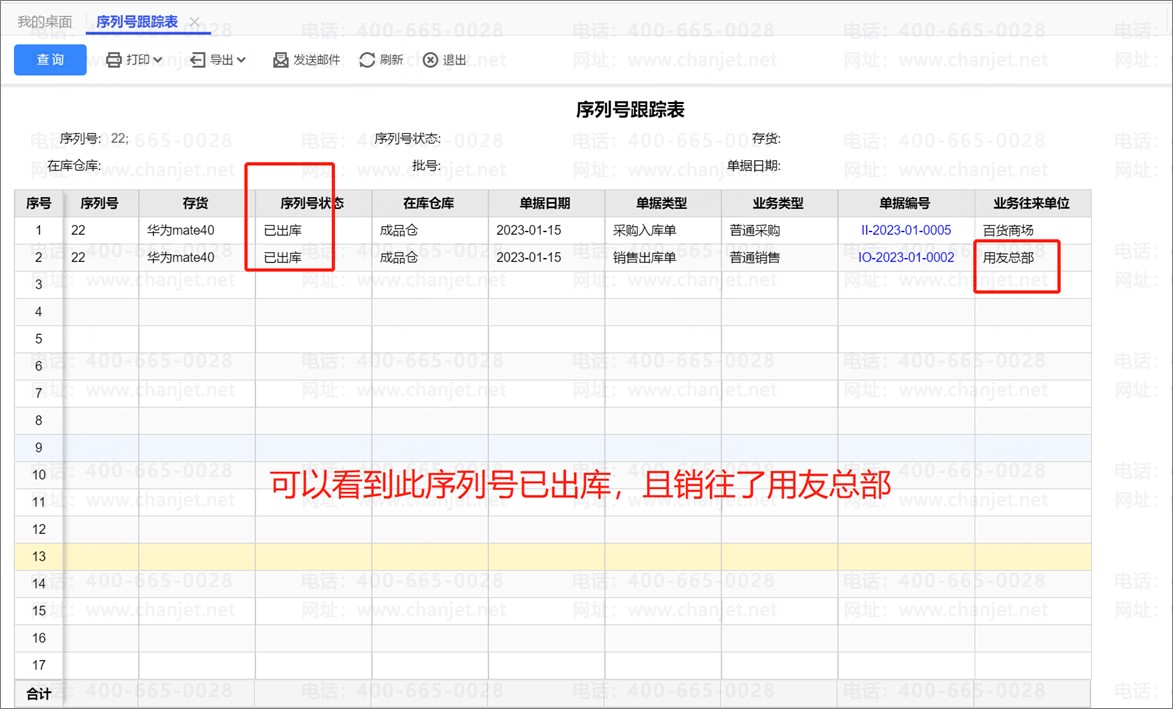
Task: Click the 发送邮件 envelope icon
Action: 281,60
